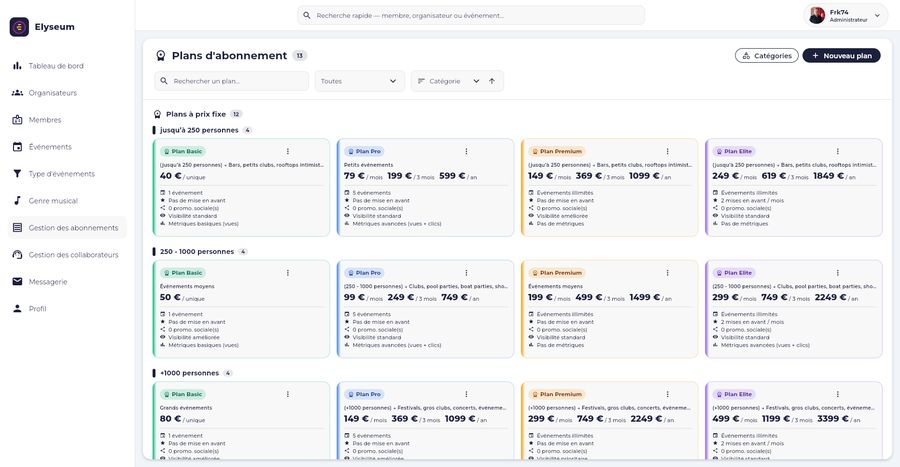Click the '250 - 1000 personnes' group heading

pyautogui.click(x=197, y=252)
